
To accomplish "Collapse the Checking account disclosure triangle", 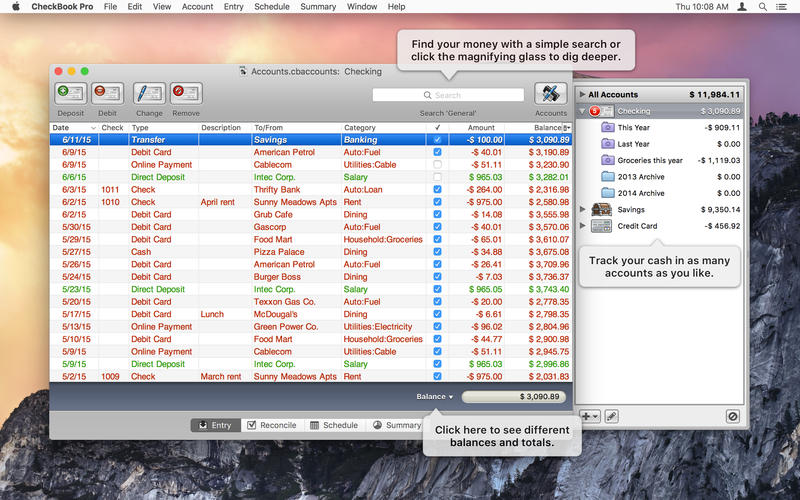I will point(583,111).
